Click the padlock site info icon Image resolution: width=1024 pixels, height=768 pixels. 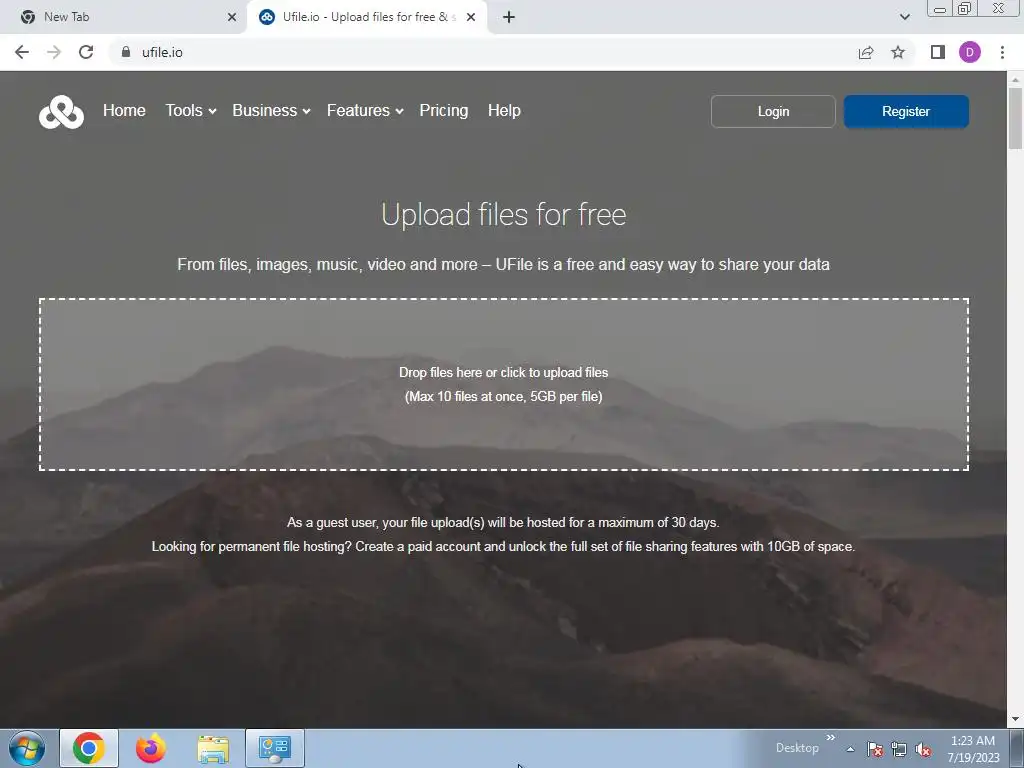click(126, 52)
